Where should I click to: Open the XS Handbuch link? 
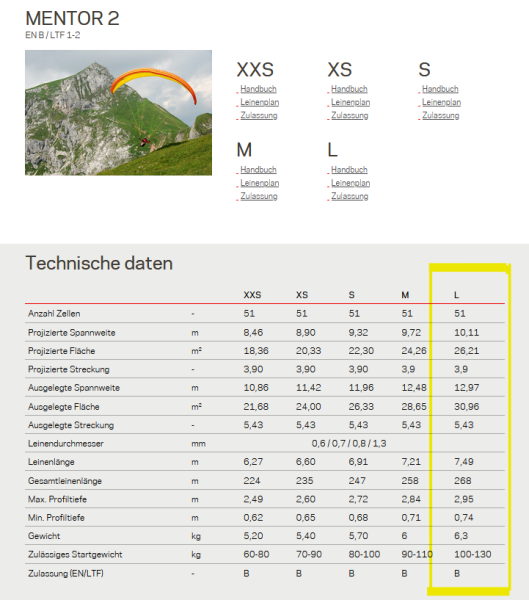coord(349,89)
